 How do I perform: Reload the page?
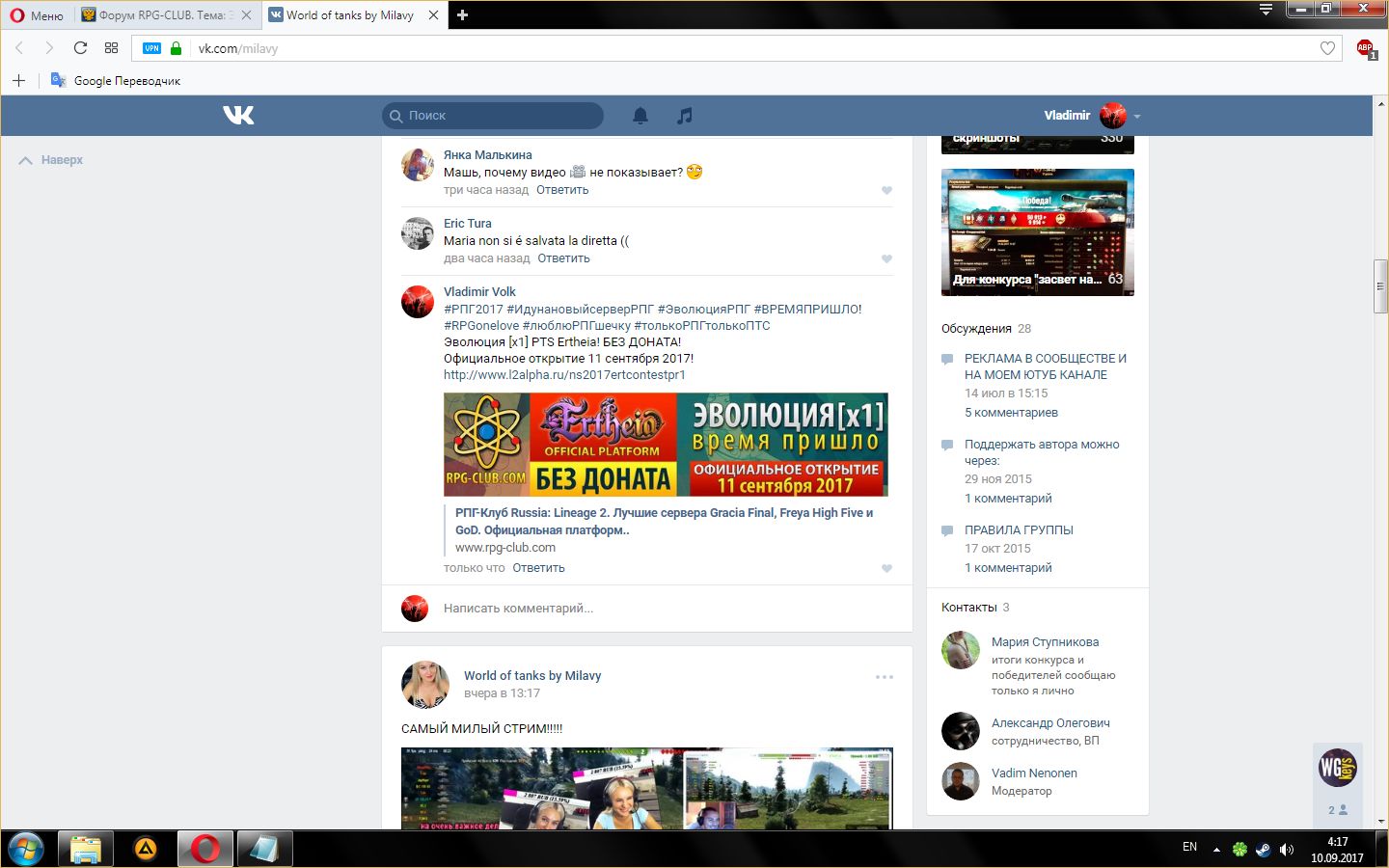pos(80,47)
